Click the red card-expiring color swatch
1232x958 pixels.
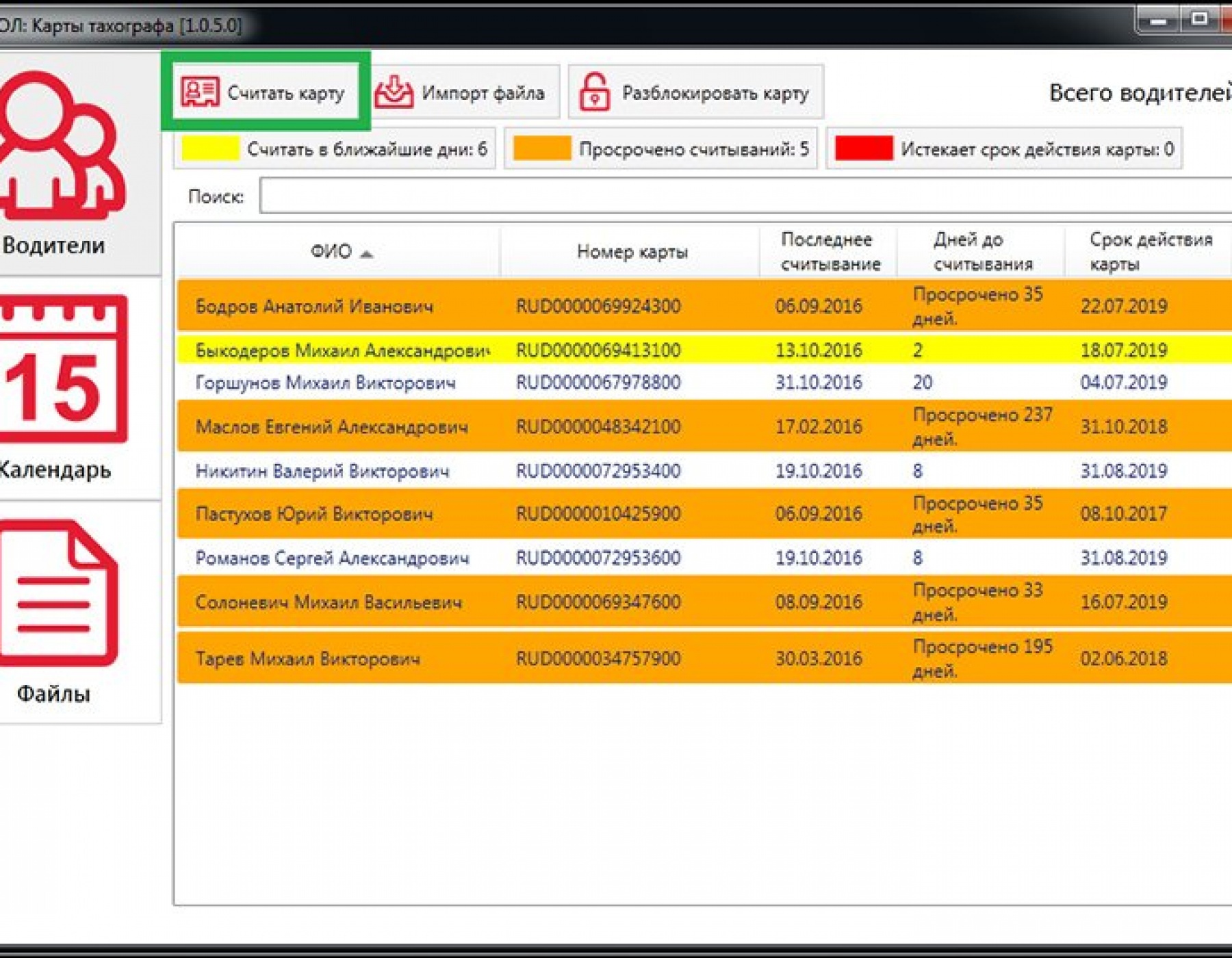[864, 148]
